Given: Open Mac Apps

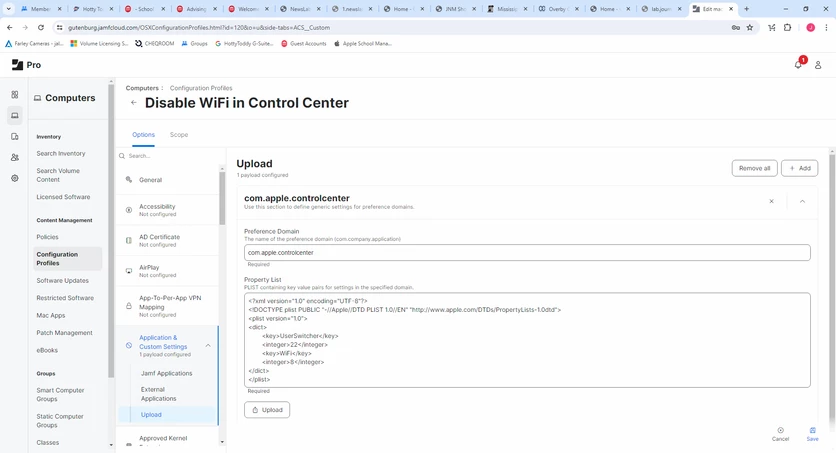Looking at the screenshot, I should pyautogui.click(x=51, y=316).
